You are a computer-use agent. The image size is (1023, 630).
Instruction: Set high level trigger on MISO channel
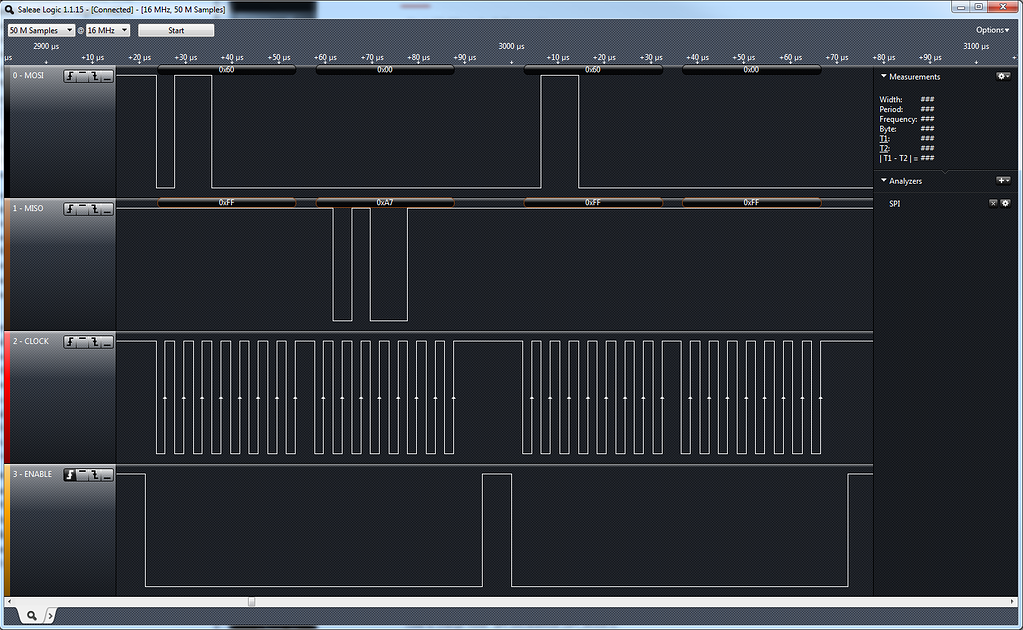(x=82, y=209)
